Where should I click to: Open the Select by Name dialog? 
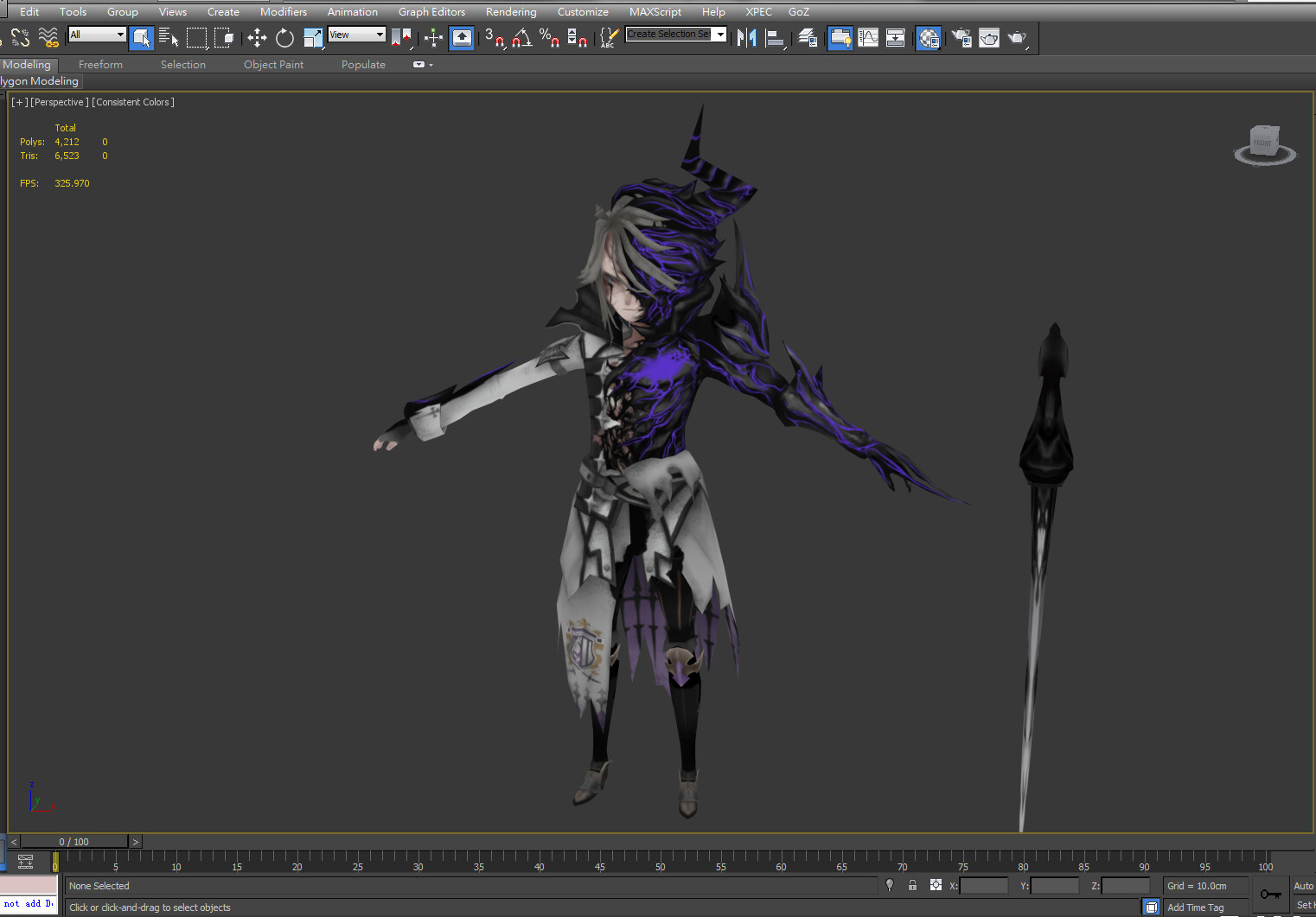[x=169, y=38]
